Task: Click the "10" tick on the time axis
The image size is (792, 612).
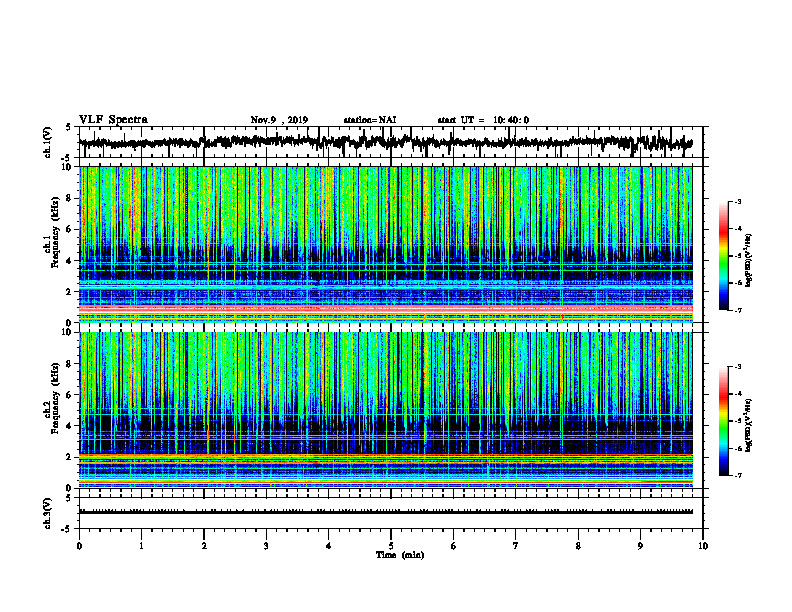Action: [703, 546]
